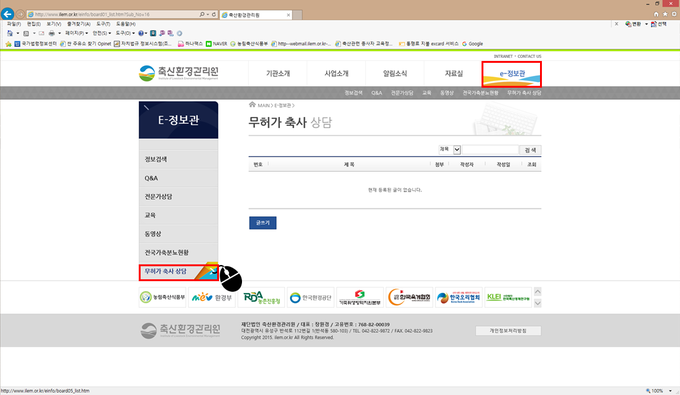This screenshot has height=395, width=680.
Task: Open the RDA 농촌진흥청 partner banner
Action: tap(262, 297)
